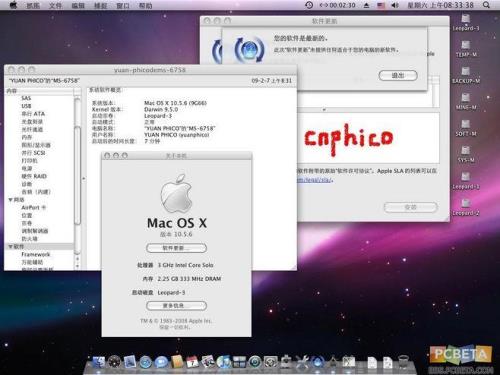
Task: Click the eject icon in menu bar
Action: (366, 5)
